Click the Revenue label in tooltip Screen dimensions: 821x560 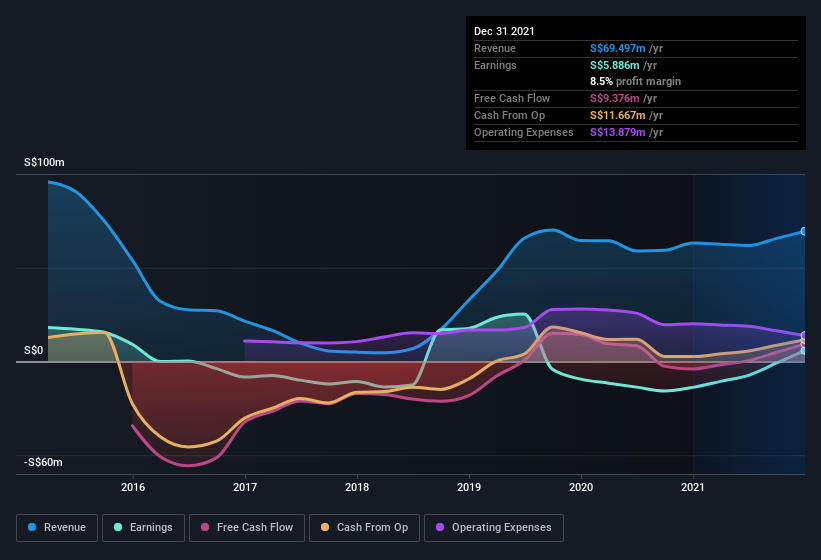click(495, 48)
